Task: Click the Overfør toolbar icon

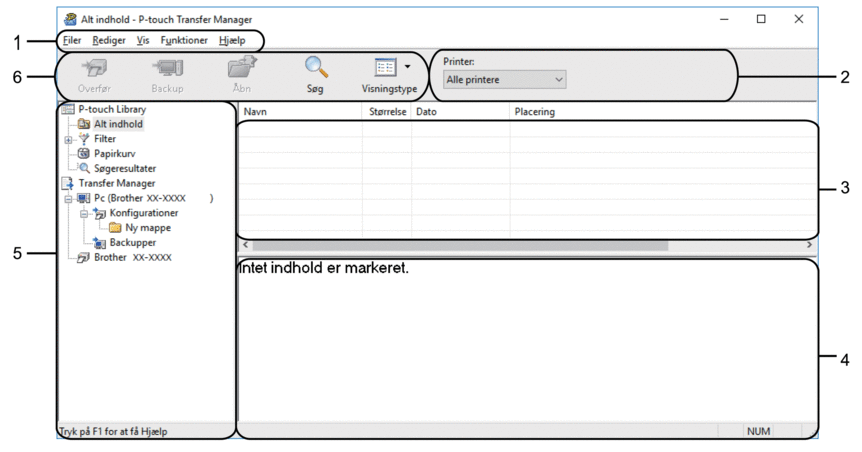Action: (94, 68)
